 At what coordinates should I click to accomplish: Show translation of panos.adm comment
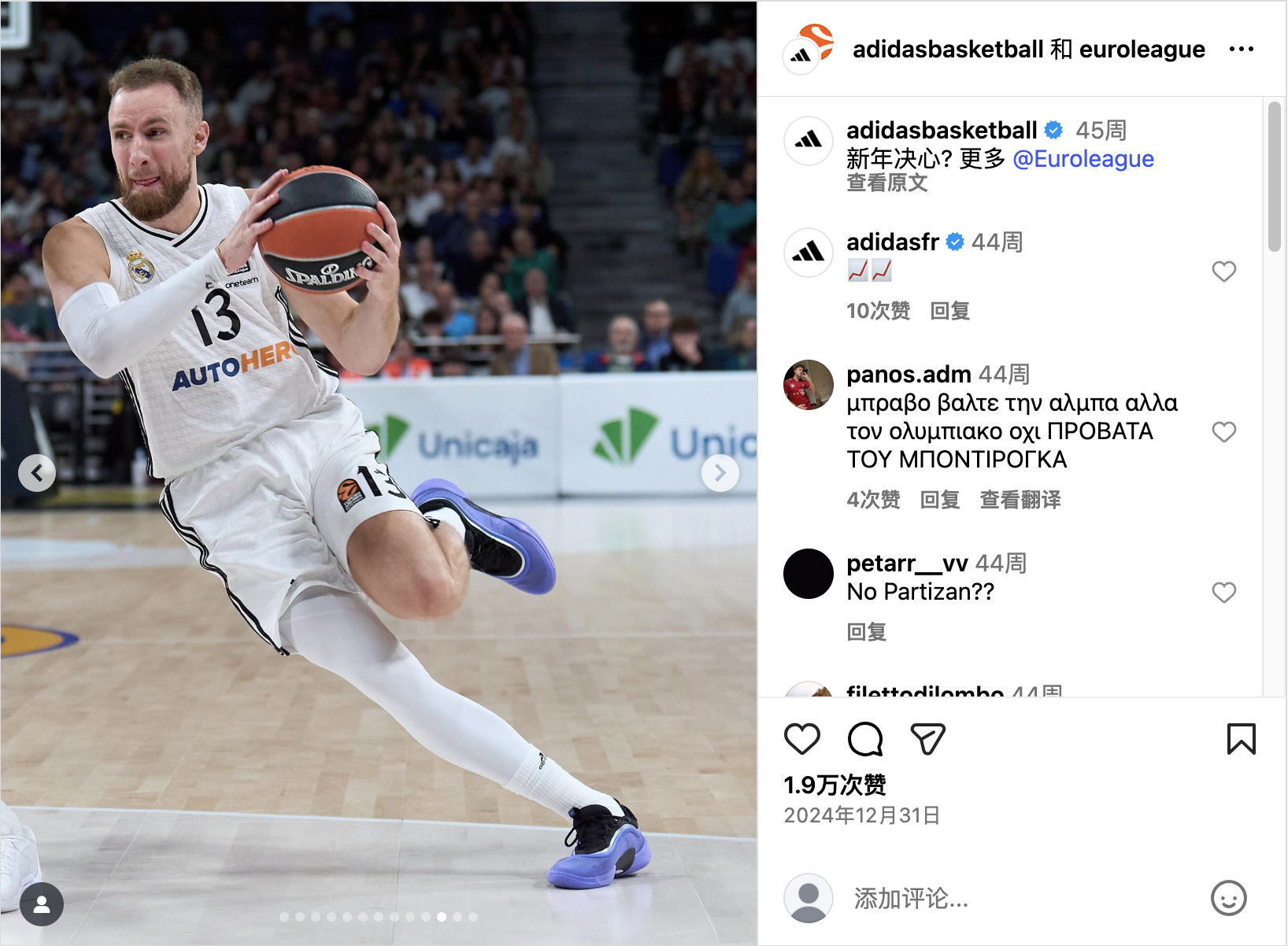(1020, 500)
